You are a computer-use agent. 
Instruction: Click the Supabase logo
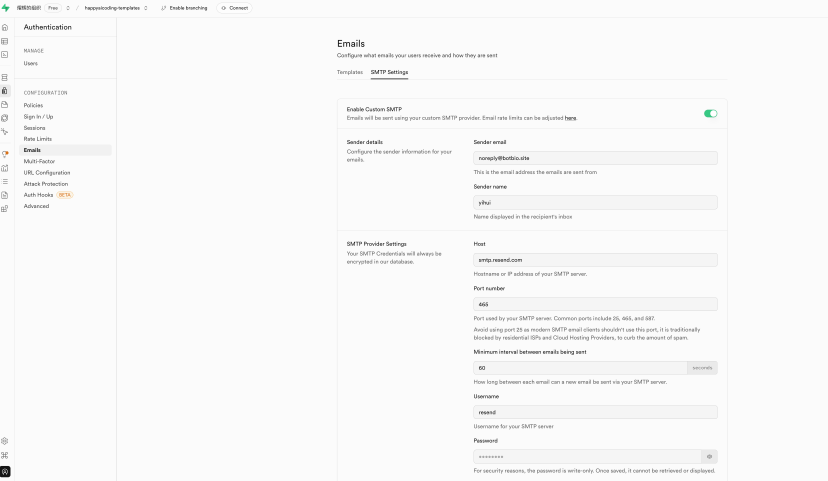coord(6,8)
